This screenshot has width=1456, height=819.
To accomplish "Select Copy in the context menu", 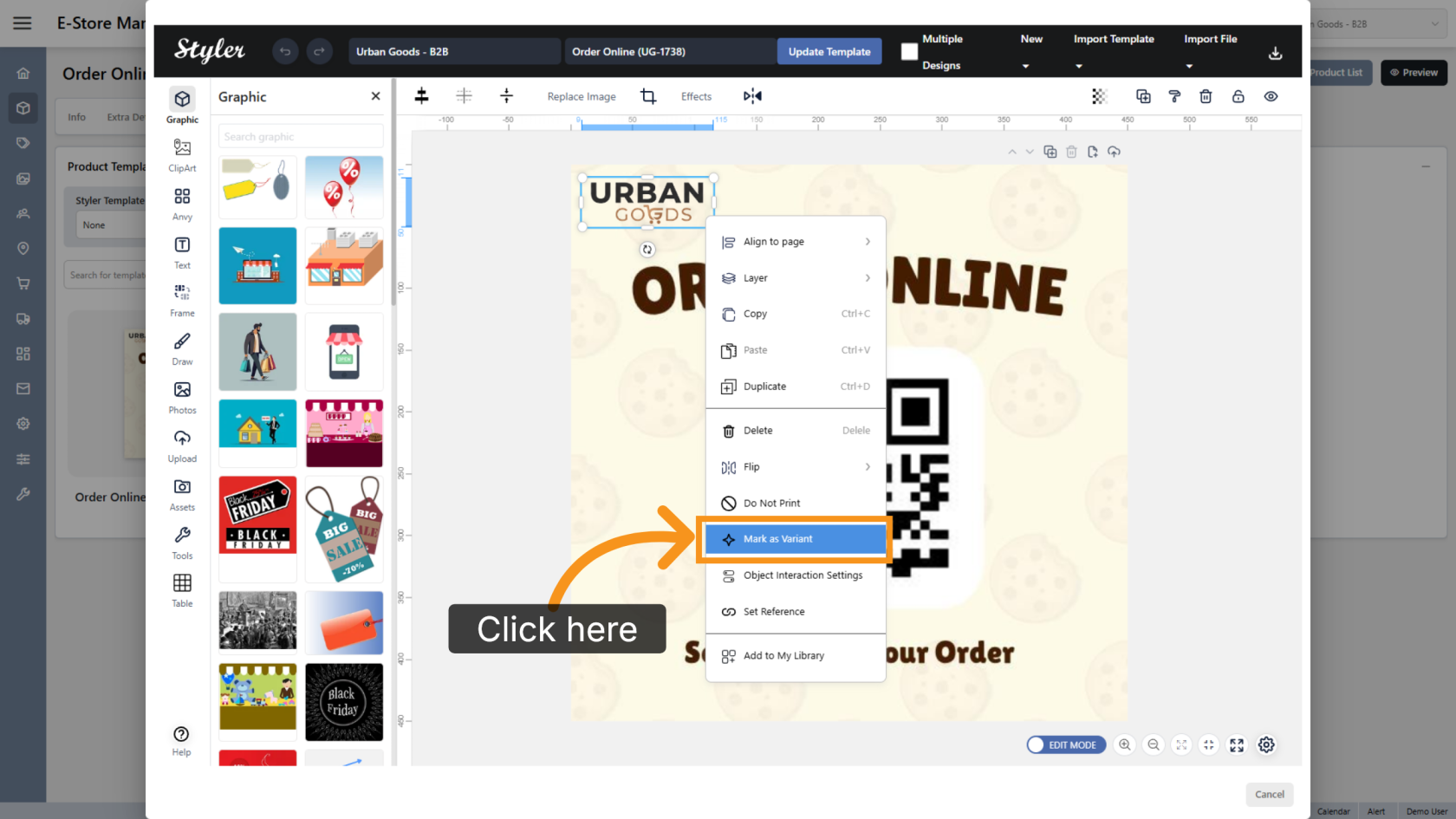I will click(x=796, y=314).
